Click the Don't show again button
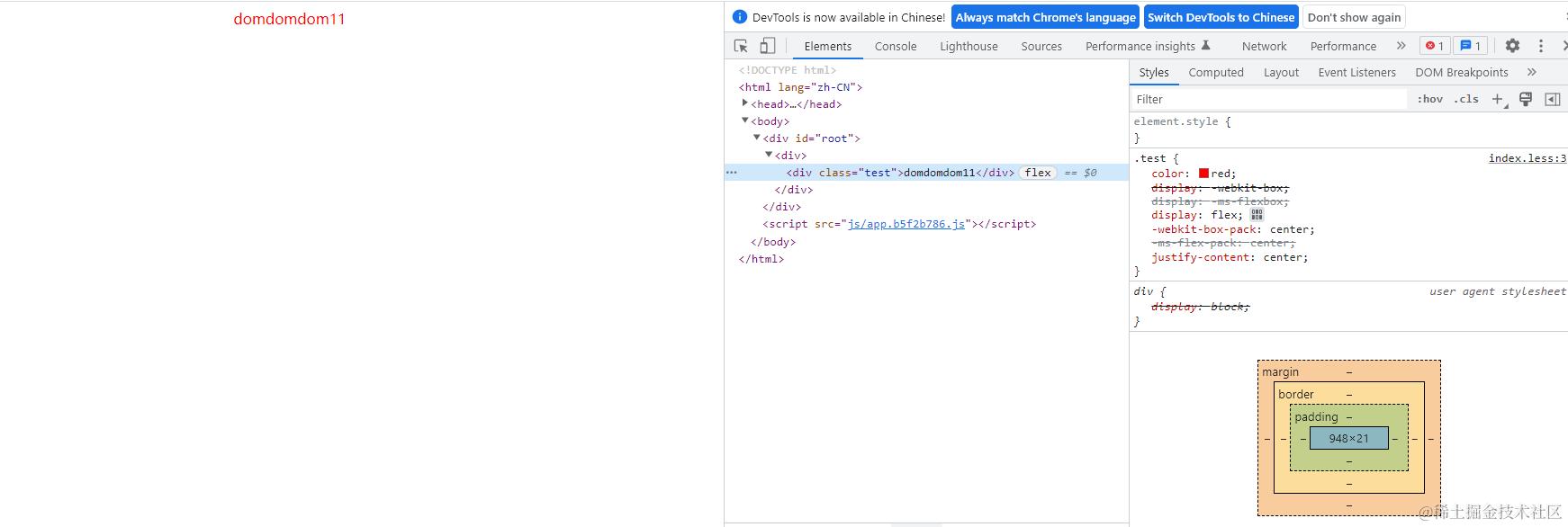Screen dimensions: 1568x527 coord(1354,17)
